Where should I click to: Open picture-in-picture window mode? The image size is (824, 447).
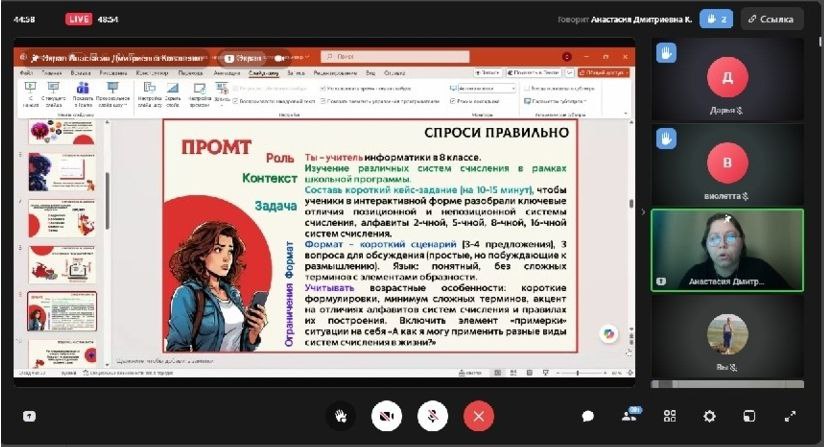click(749, 416)
